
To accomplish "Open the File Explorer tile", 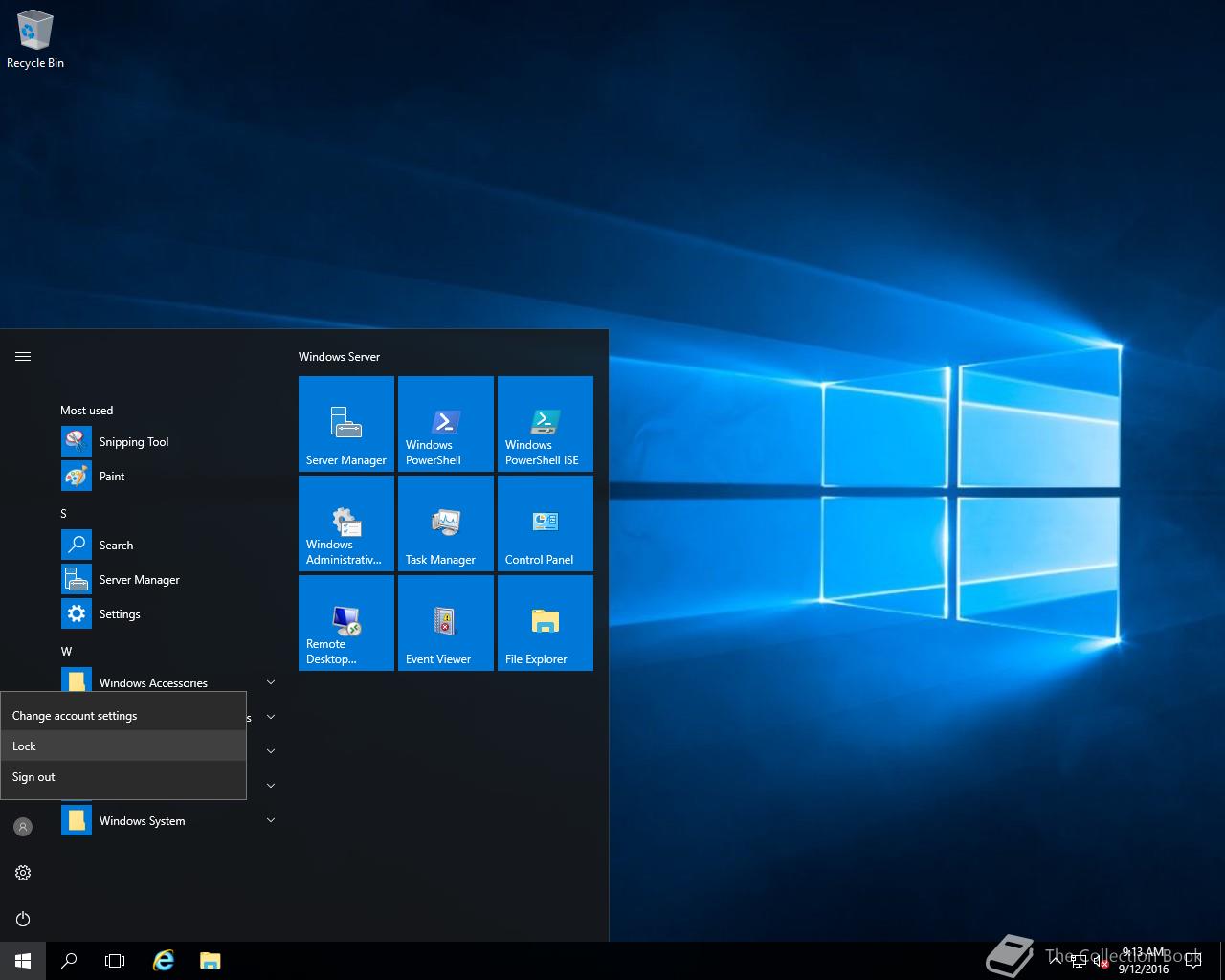I will click(546, 623).
